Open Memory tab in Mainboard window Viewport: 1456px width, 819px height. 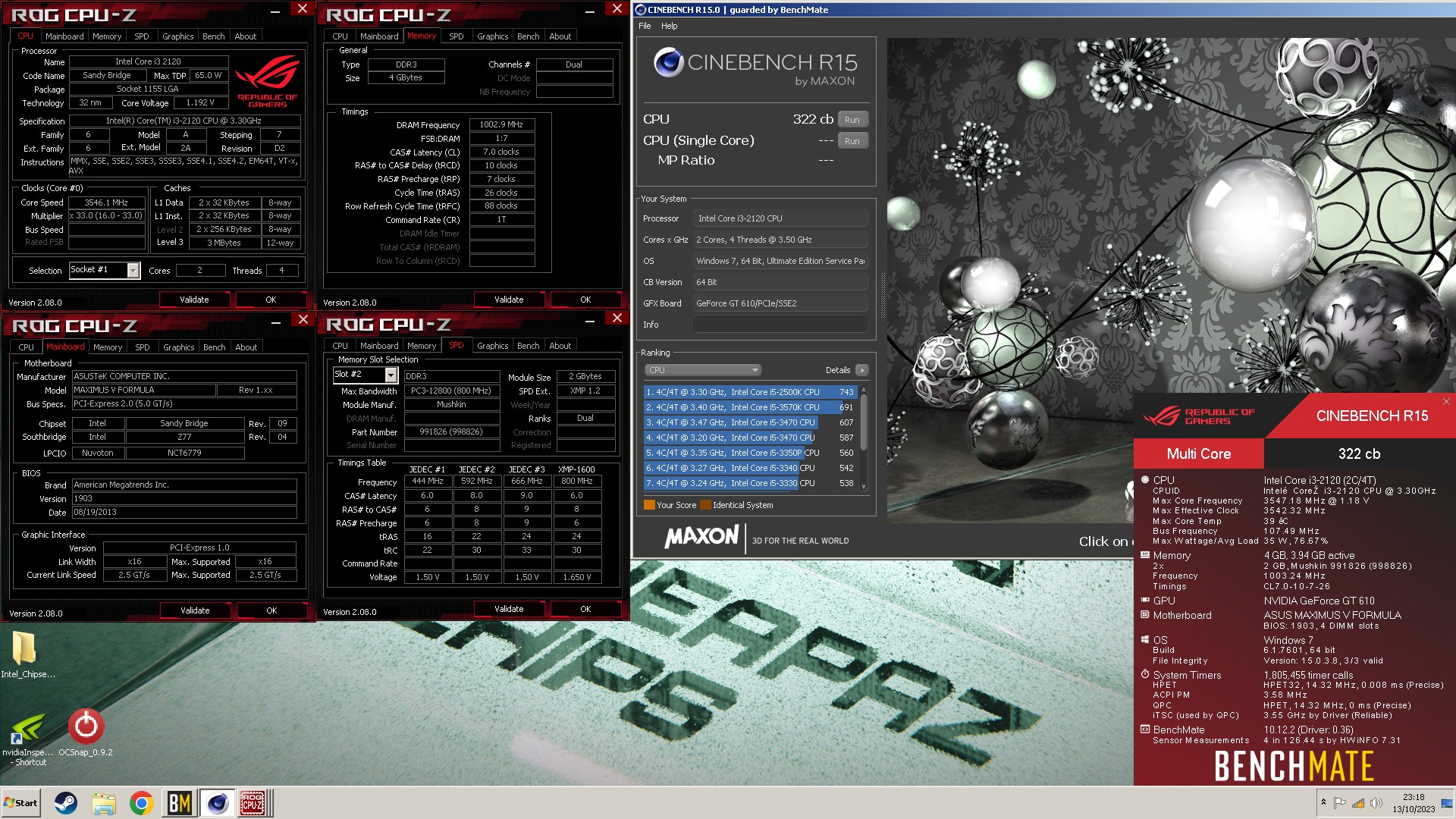pos(107,347)
